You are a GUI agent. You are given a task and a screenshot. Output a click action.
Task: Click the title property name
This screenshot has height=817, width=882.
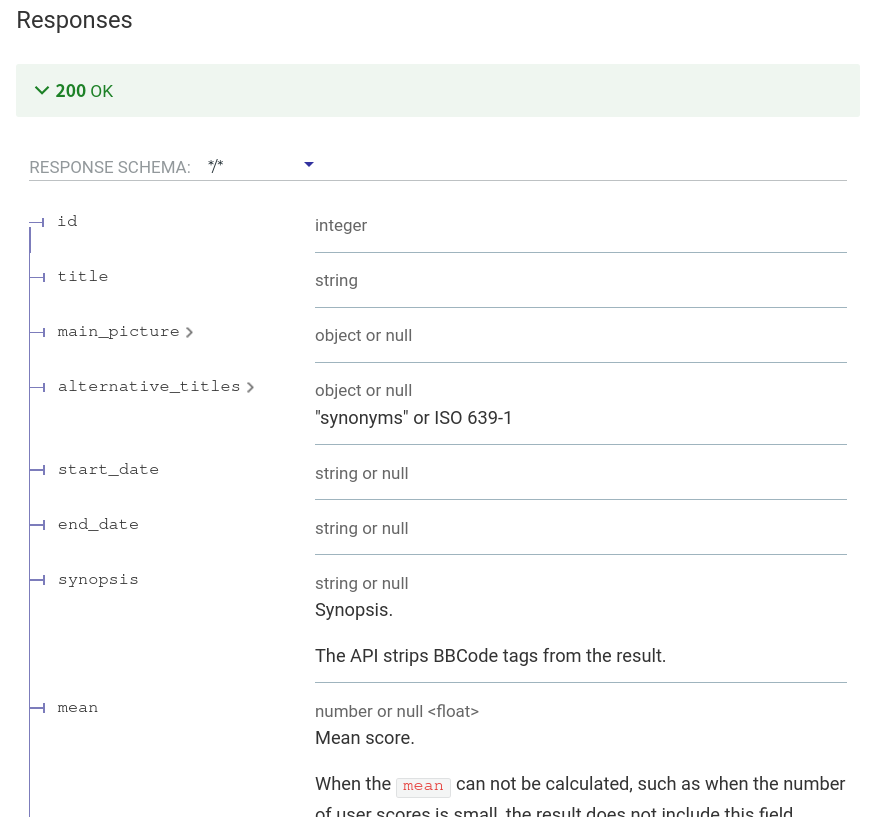click(x=83, y=276)
